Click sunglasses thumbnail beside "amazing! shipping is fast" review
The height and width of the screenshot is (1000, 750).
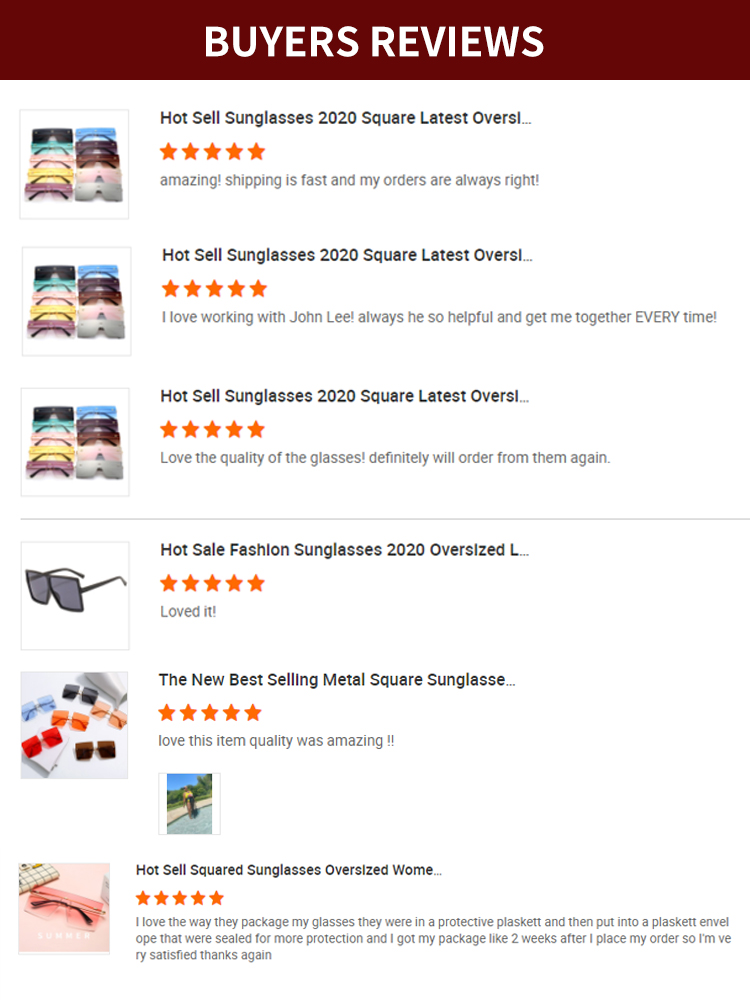74,164
